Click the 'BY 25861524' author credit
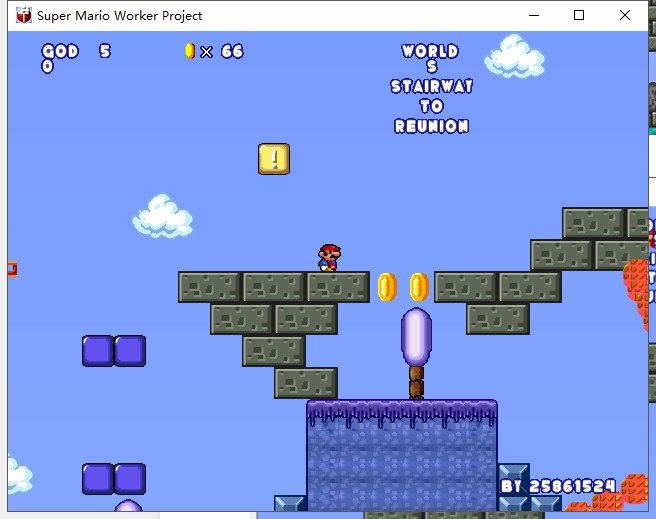Image resolution: width=656 pixels, height=519 pixels. coord(558,486)
